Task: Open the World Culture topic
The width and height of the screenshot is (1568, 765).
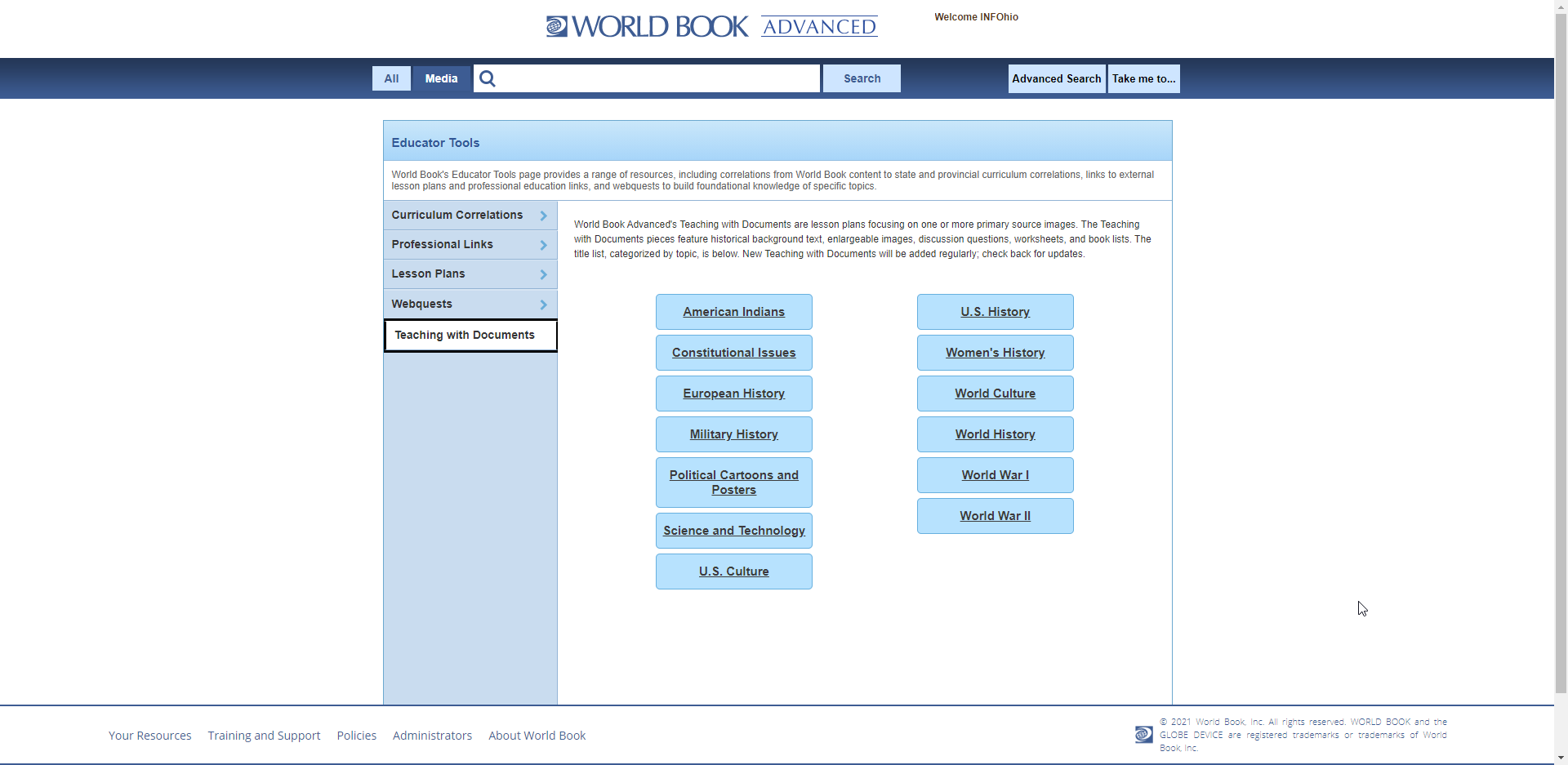Action: [x=995, y=394]
